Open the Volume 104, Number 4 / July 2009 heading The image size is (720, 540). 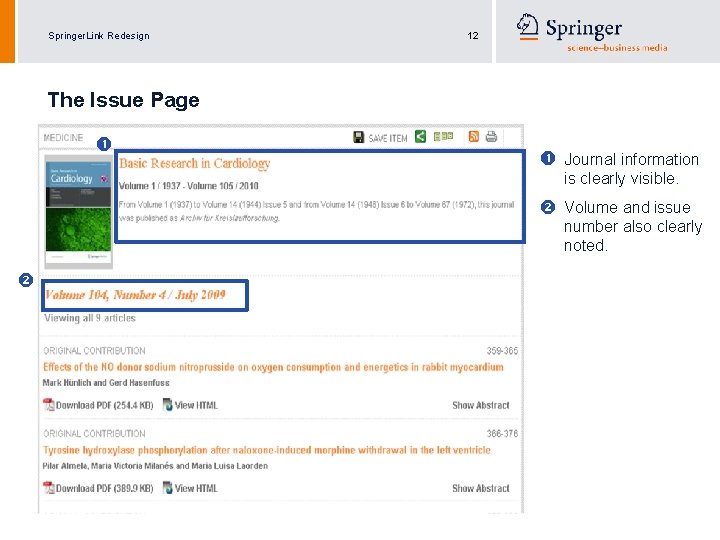135,295
